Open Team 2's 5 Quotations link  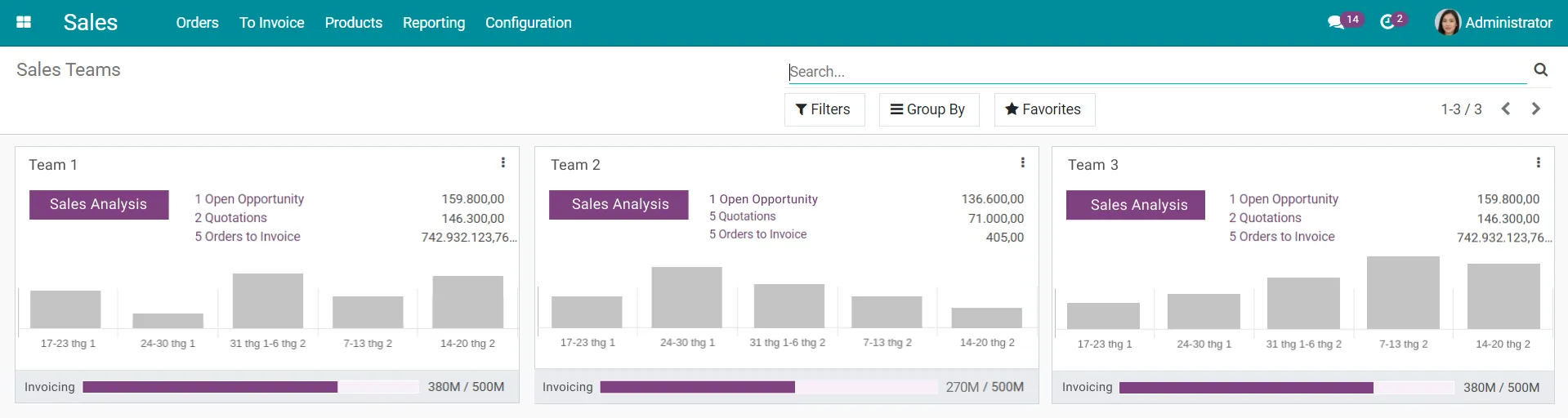742,216
